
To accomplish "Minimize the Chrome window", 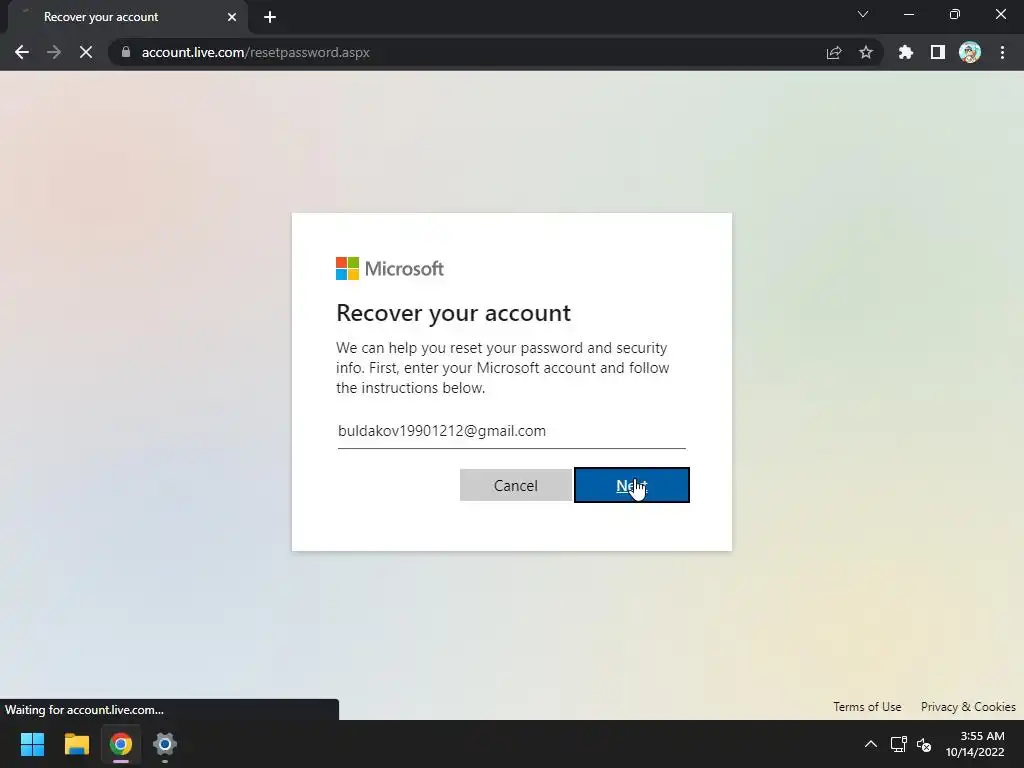I will 908,14.
